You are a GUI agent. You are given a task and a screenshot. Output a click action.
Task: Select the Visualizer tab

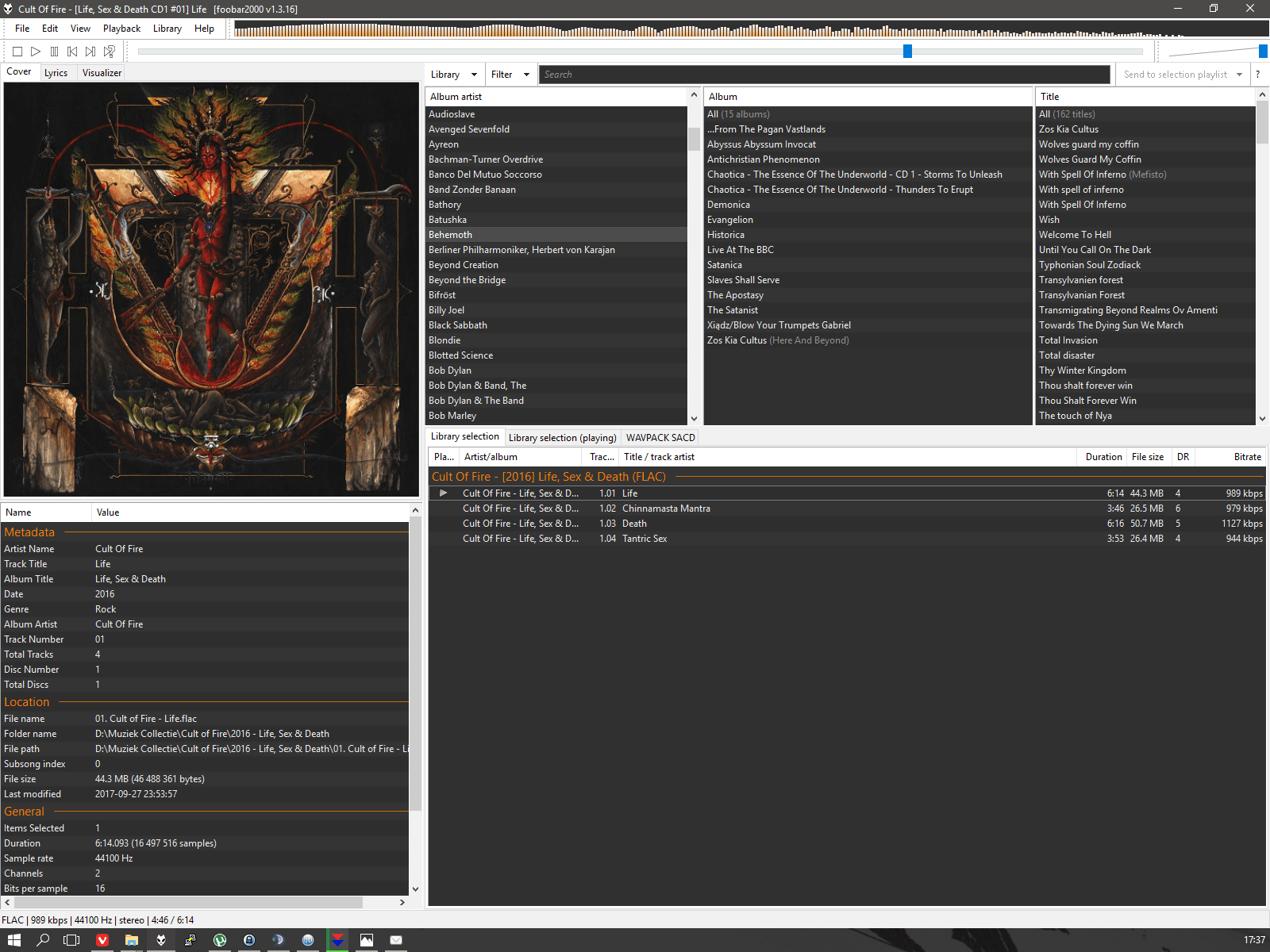point(102,73)
